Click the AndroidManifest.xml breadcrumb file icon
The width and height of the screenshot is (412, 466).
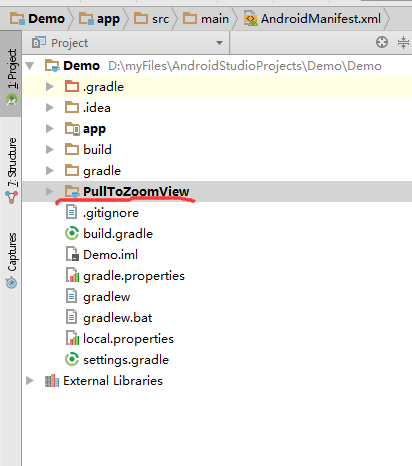pyautogui.click(x=251, y=19)
